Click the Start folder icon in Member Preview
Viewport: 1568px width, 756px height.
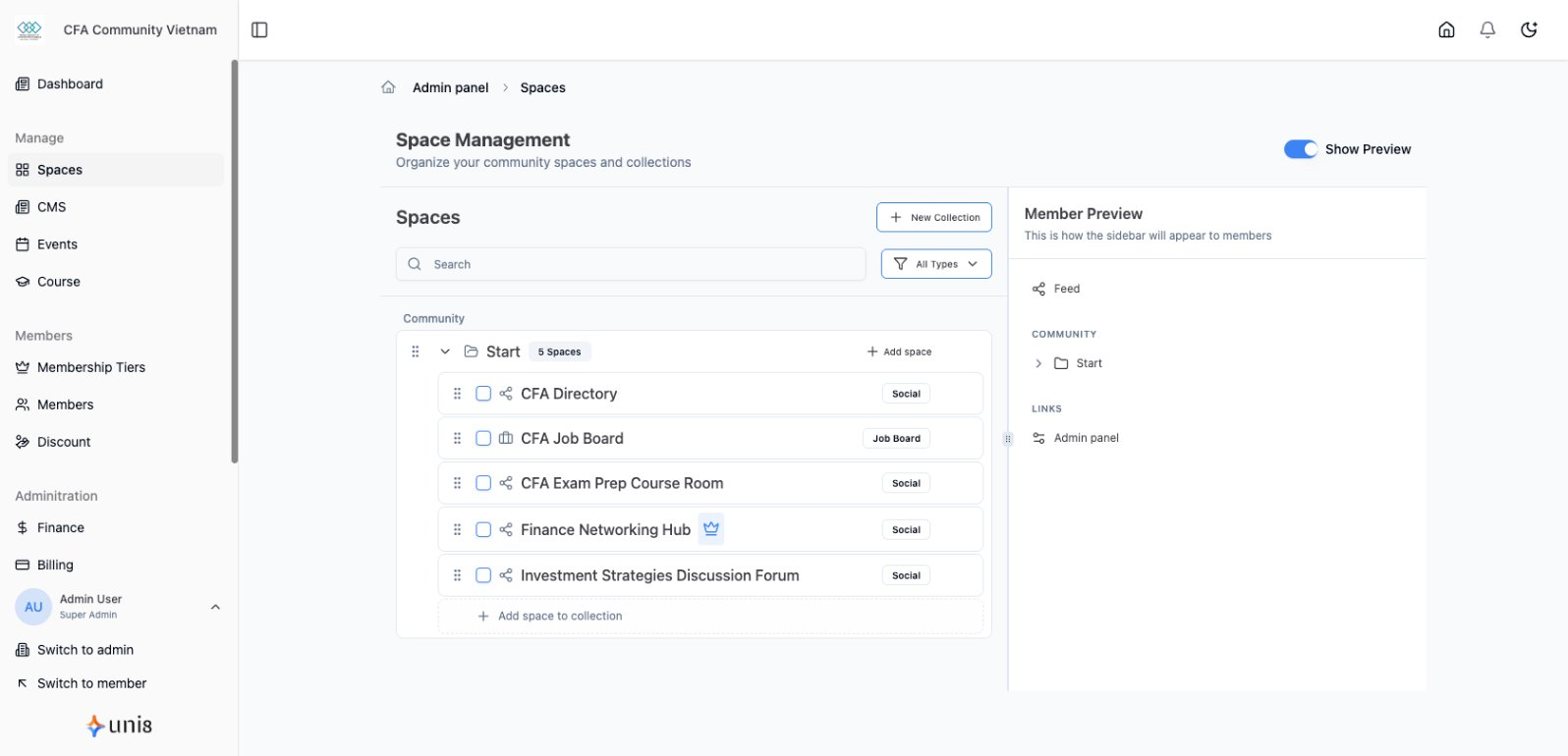point(1061,363)
